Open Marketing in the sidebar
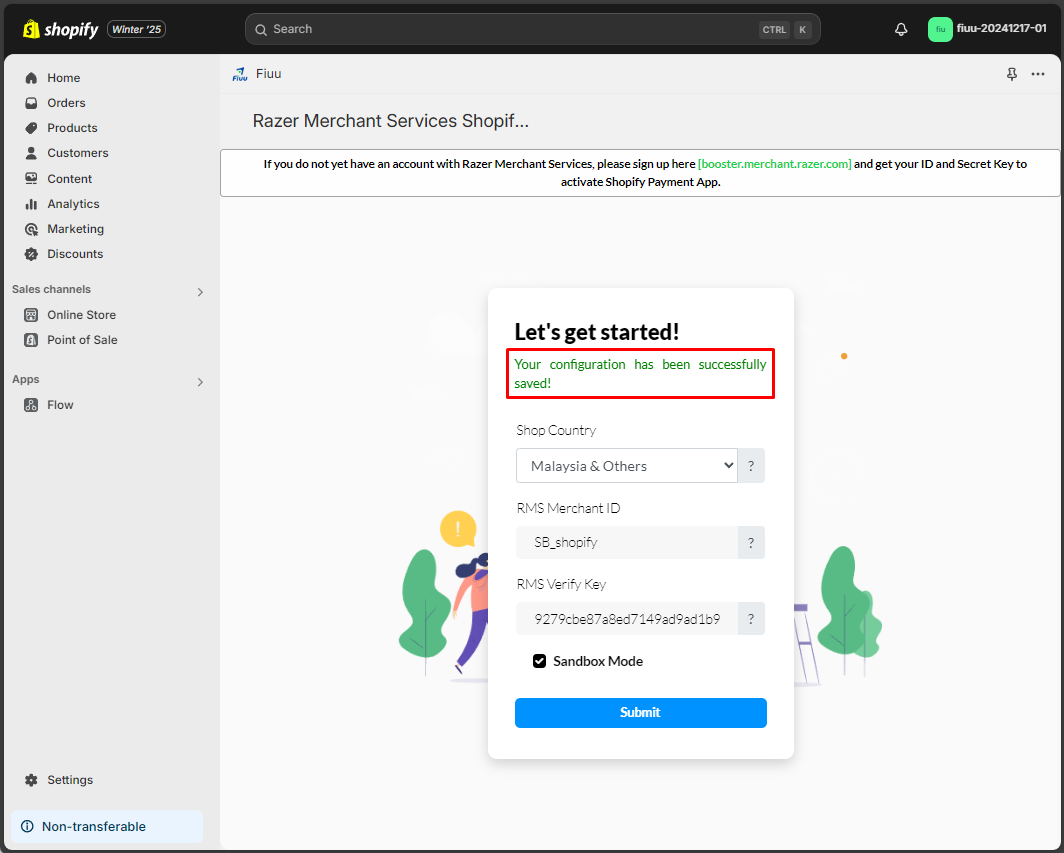 pos(75,229)
